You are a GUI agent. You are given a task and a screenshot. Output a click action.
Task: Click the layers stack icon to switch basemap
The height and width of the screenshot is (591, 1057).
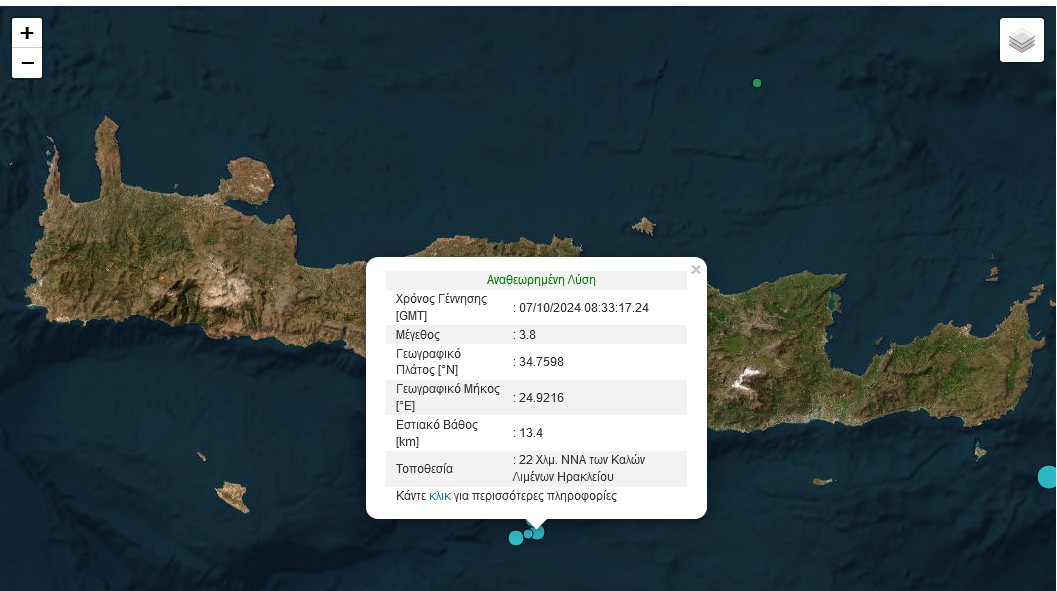click(x=1021, y=40)
